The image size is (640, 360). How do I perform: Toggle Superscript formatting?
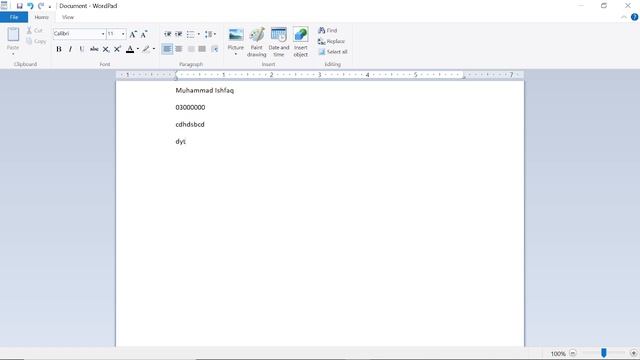click(117, 49)
